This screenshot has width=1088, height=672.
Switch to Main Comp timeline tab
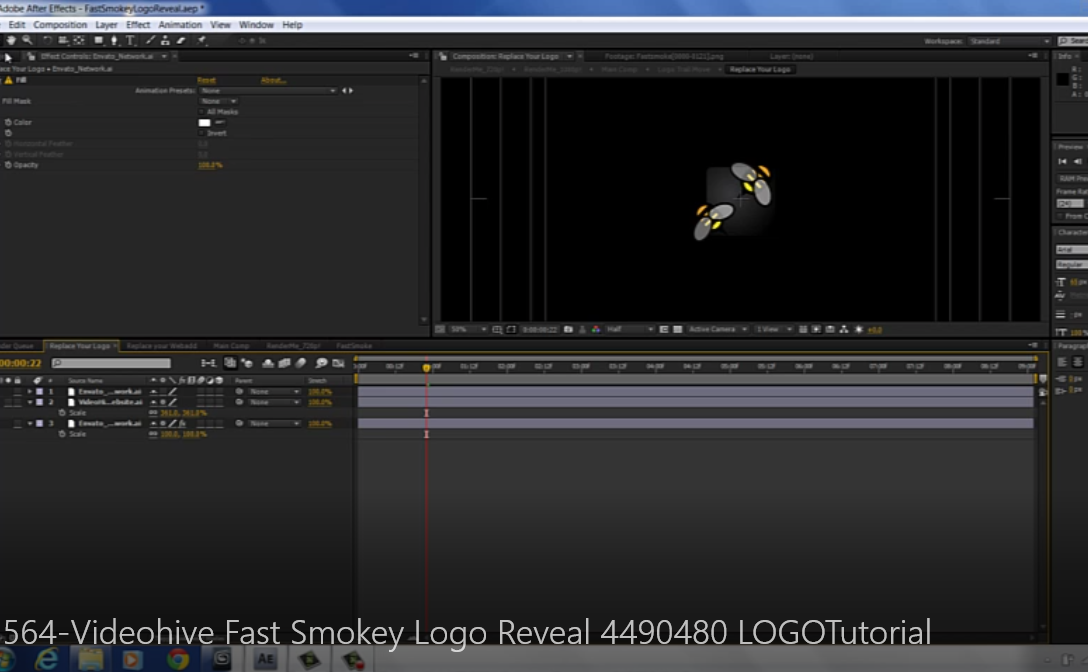pos(231,346)
